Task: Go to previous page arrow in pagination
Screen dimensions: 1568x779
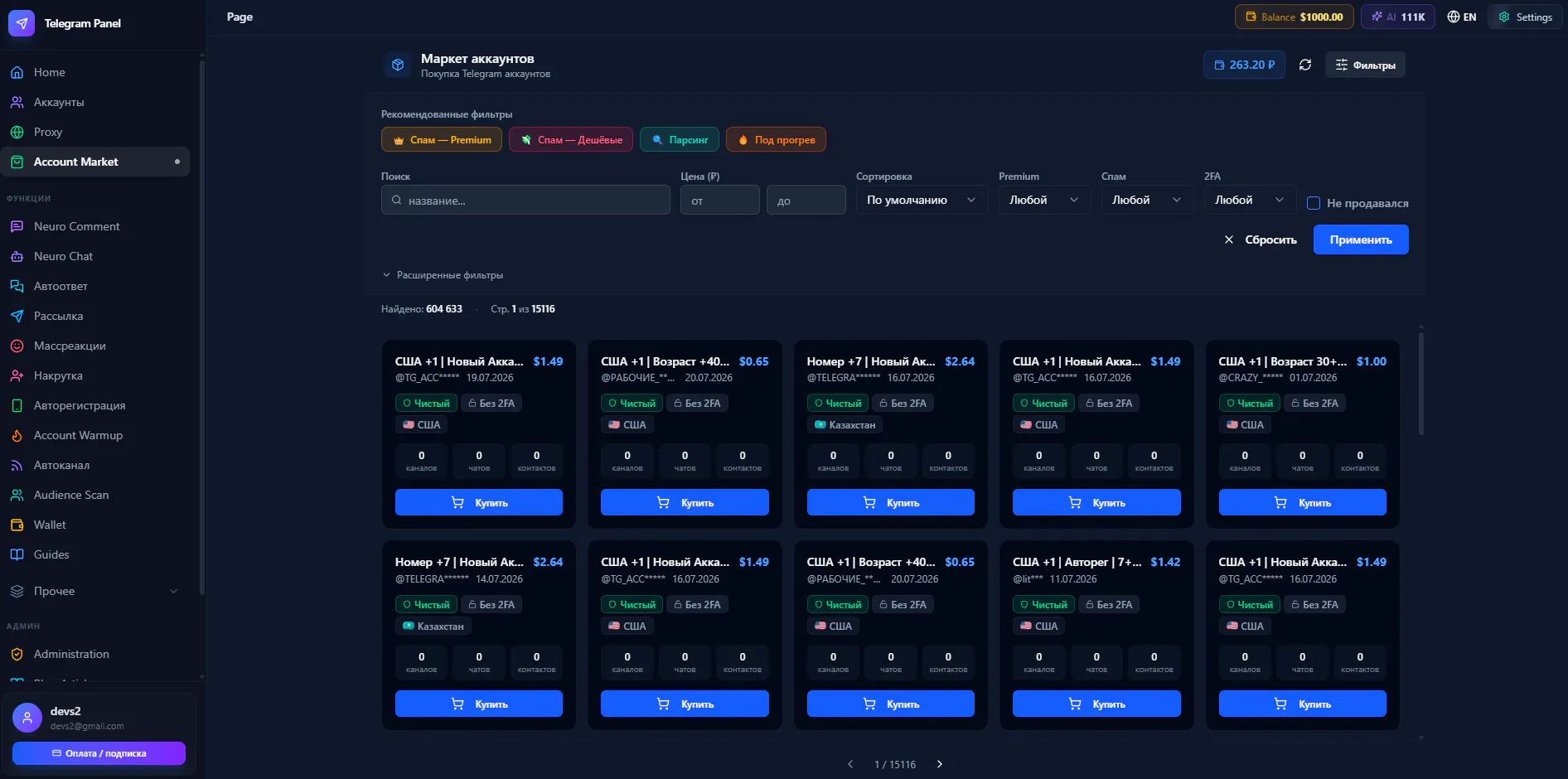Action: pyautogui.click(x=850, y=764)
